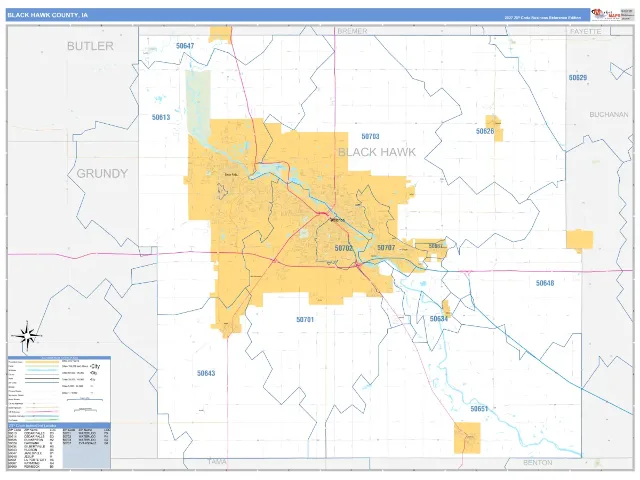Click ZIP code label 50703

(x=370, y=136)
